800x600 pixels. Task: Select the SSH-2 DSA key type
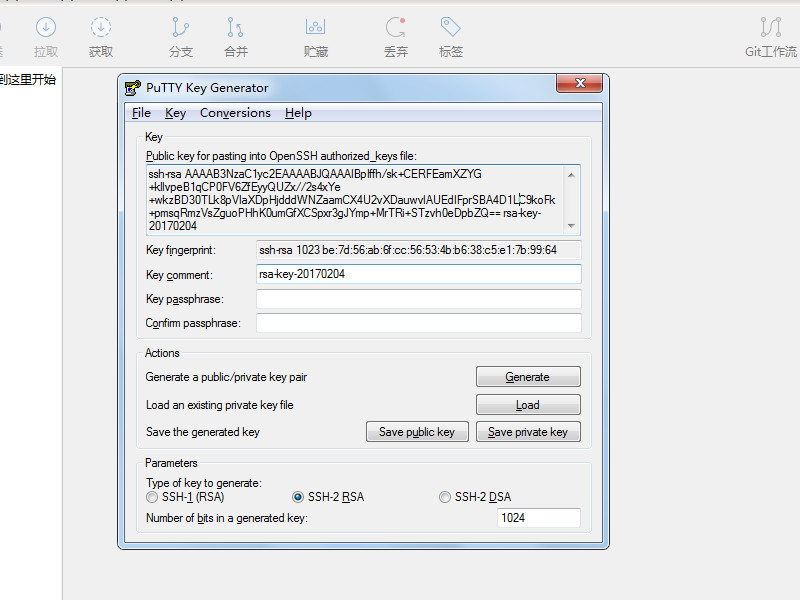[445, 497]
